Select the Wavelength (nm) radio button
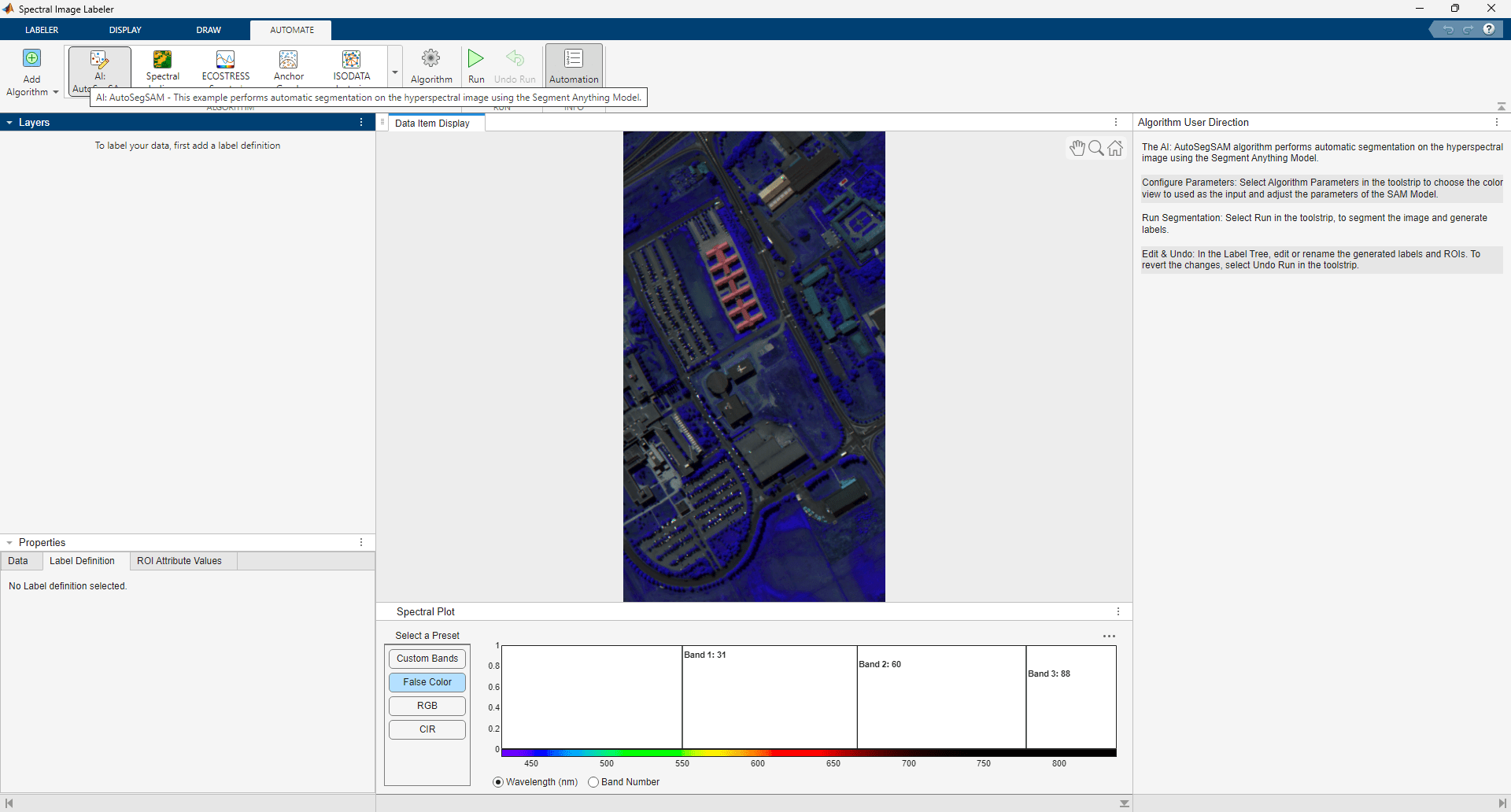This screenshot has width=1511, height=812. coord(498,782)
